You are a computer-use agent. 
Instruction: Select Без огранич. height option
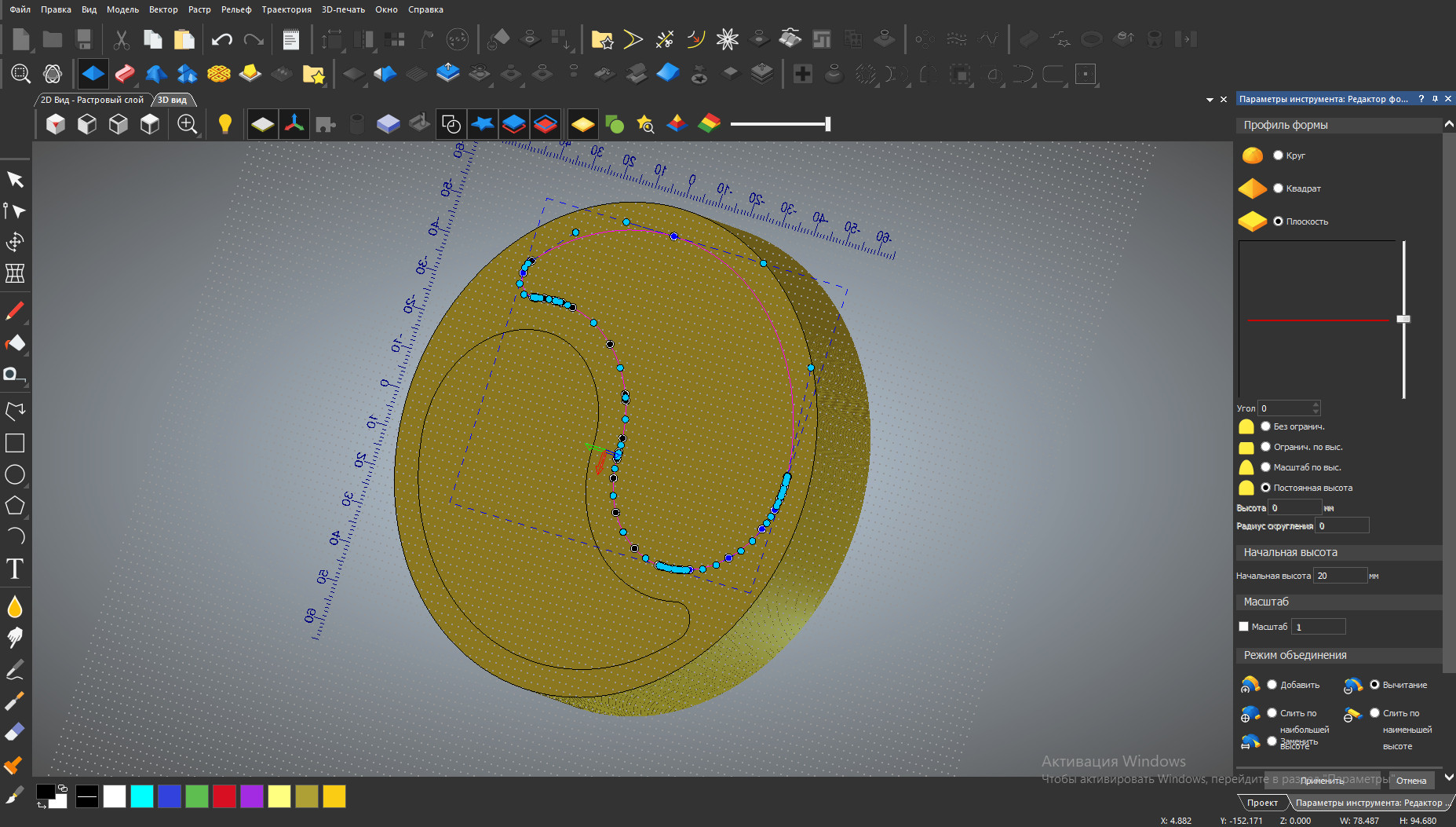tap(1265, 426)
